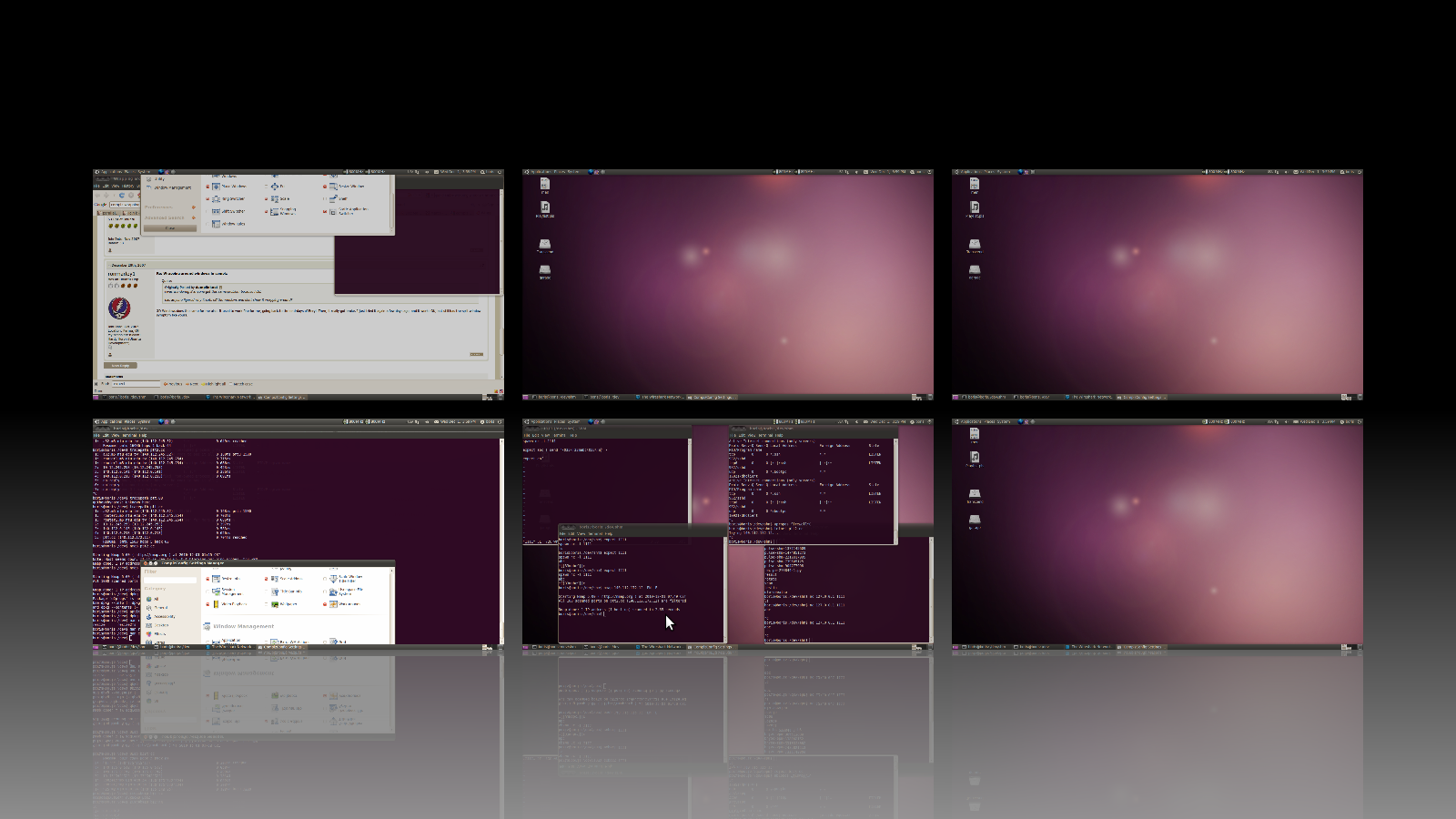Toggle the Snapping Windows plugin checkbox
1456x819 pixels.
266,211
